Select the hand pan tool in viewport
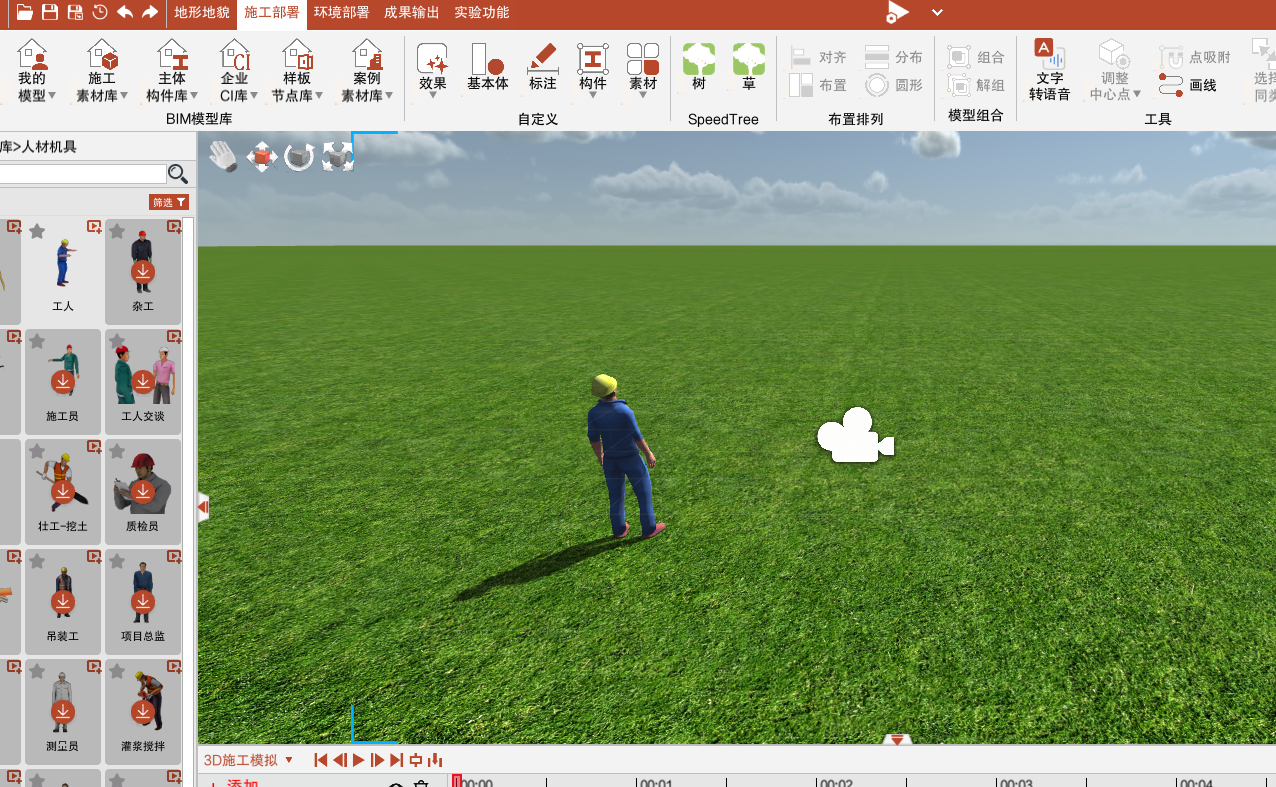1276x787 pixels. point(224,156)
